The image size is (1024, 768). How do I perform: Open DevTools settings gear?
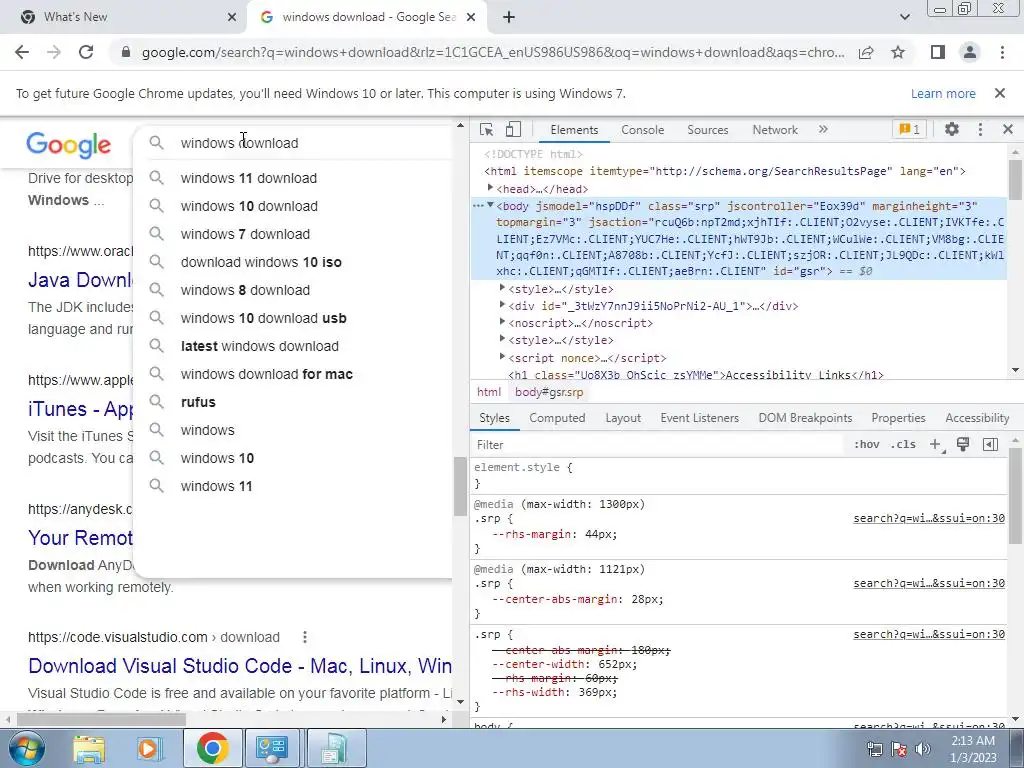(952, 129)
